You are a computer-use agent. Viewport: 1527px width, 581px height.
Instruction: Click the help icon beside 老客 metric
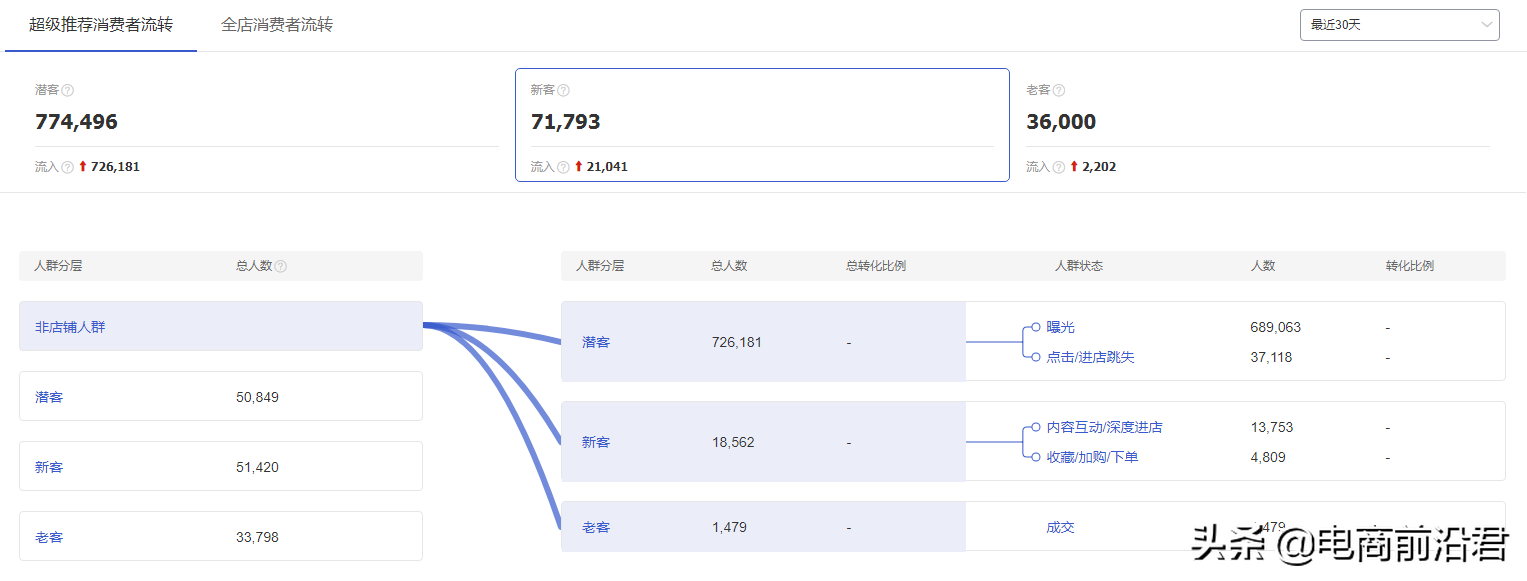click(1058, 89)
